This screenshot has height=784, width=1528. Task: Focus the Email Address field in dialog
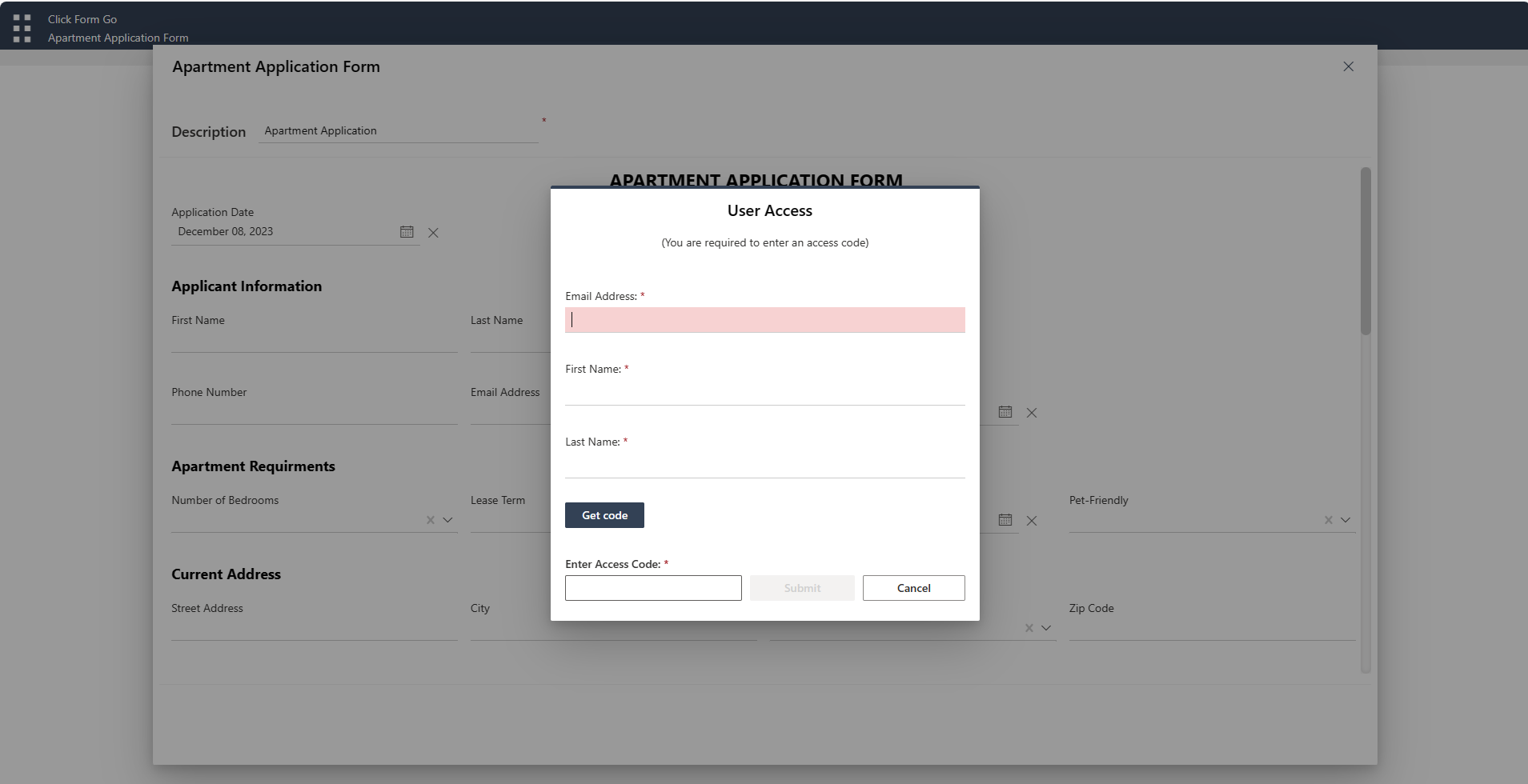(764, 320)
